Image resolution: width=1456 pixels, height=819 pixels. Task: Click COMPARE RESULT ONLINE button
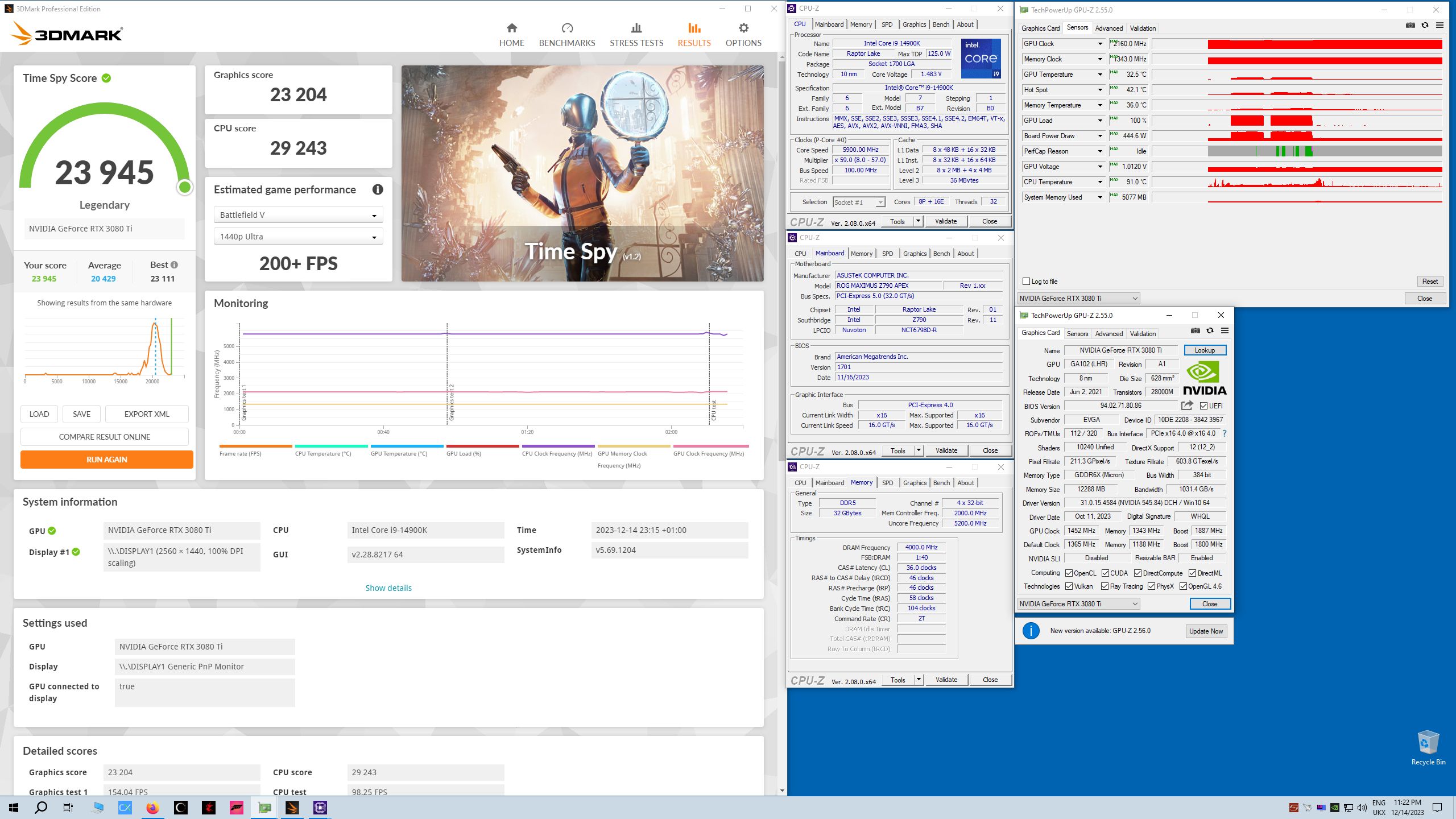point(105,437)
